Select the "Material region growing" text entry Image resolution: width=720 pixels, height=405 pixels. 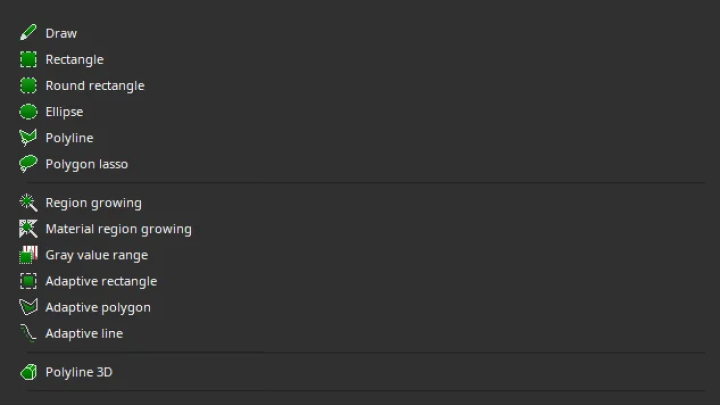pos(118,229)
